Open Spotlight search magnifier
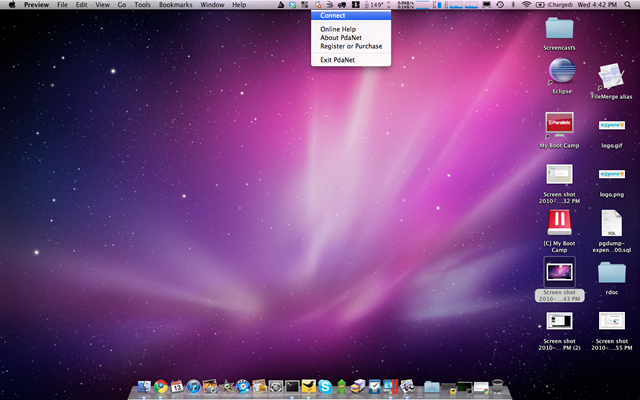The image size is (640, 400). (x=627, y=5)
